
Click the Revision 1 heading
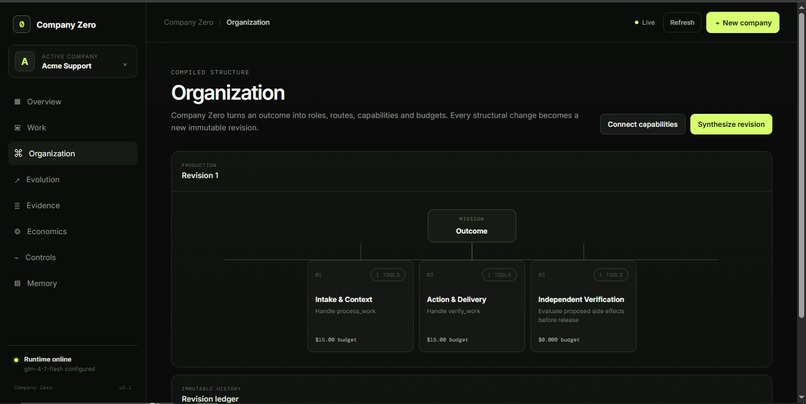[200, 176]
